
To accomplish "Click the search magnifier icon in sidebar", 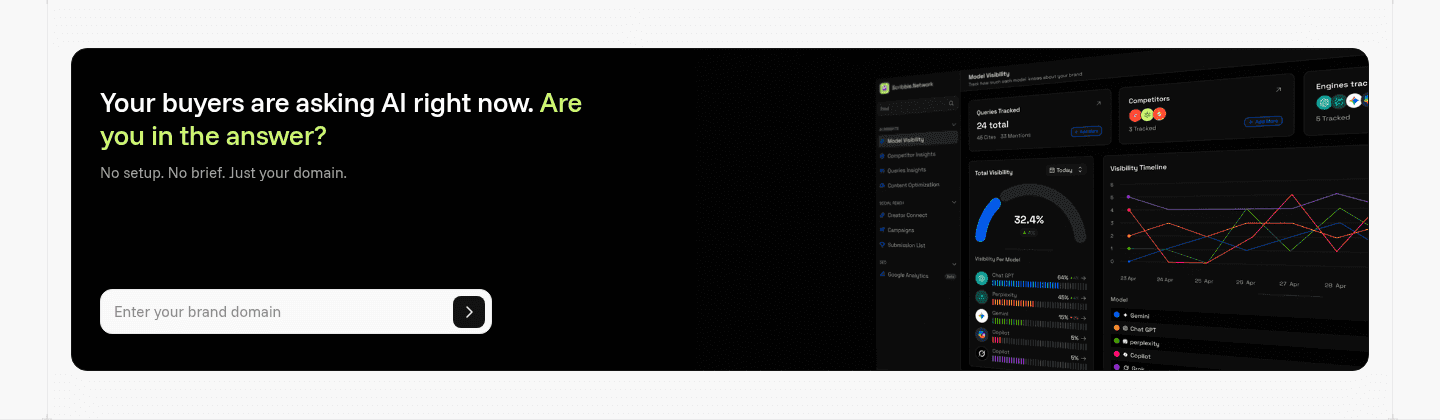I will 951,103.
